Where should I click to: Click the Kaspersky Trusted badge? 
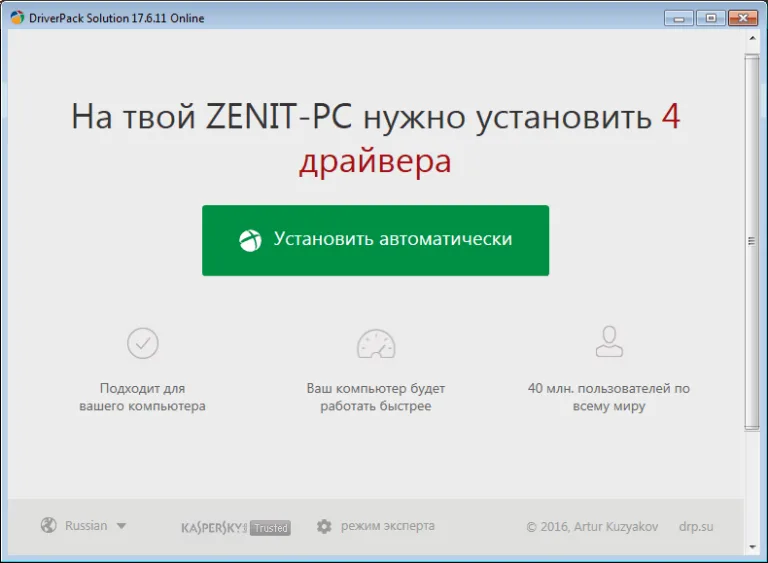click(236, 528)
